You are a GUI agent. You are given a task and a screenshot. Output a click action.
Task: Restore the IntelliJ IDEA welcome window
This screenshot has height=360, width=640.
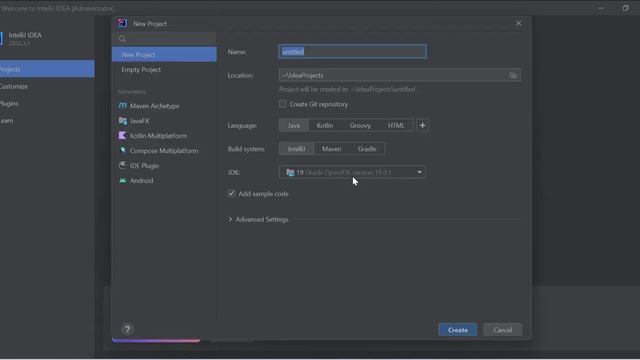coord(625,8)
